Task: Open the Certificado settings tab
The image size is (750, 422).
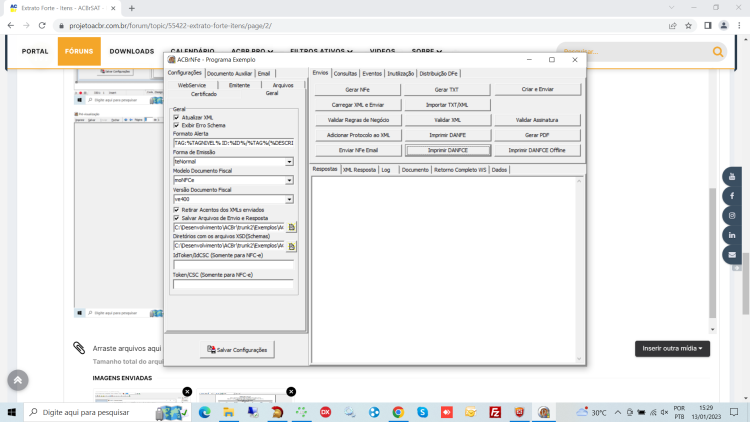Action: pos(204,94)
